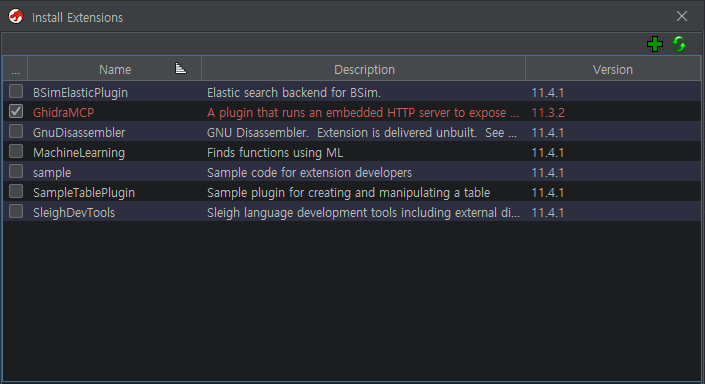This screenshot has width=705, height=384.
Task: Click the '...' install-status column header
Action: coord(15,69)
